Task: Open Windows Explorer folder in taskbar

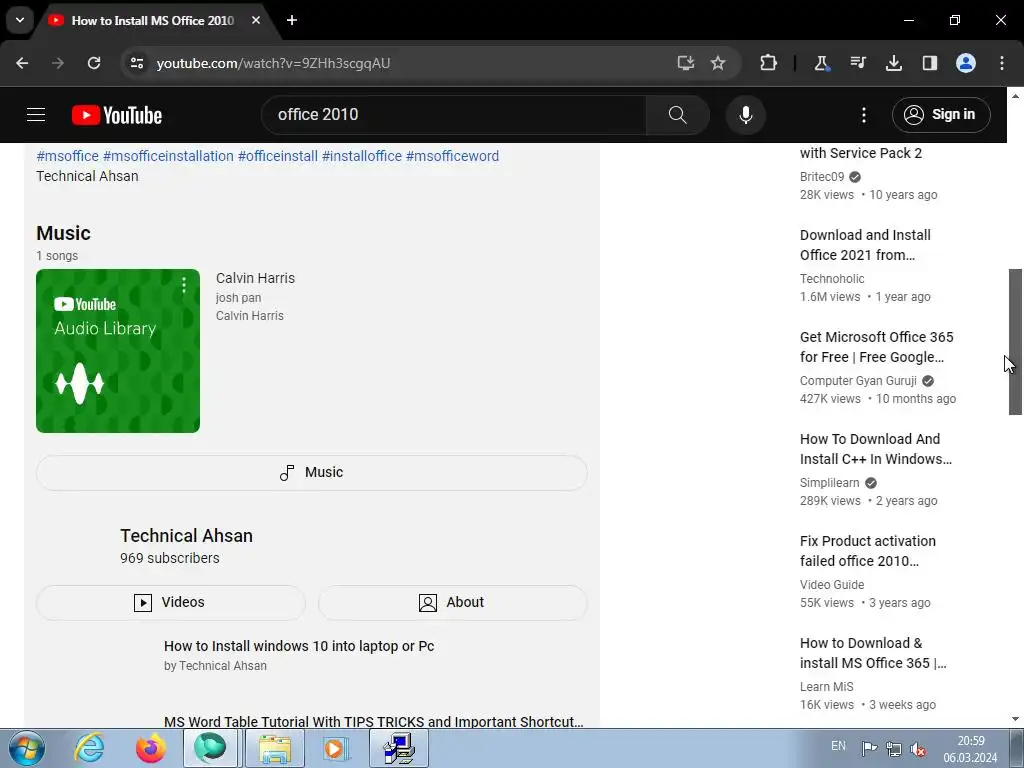Action: (x=275, y=748)
